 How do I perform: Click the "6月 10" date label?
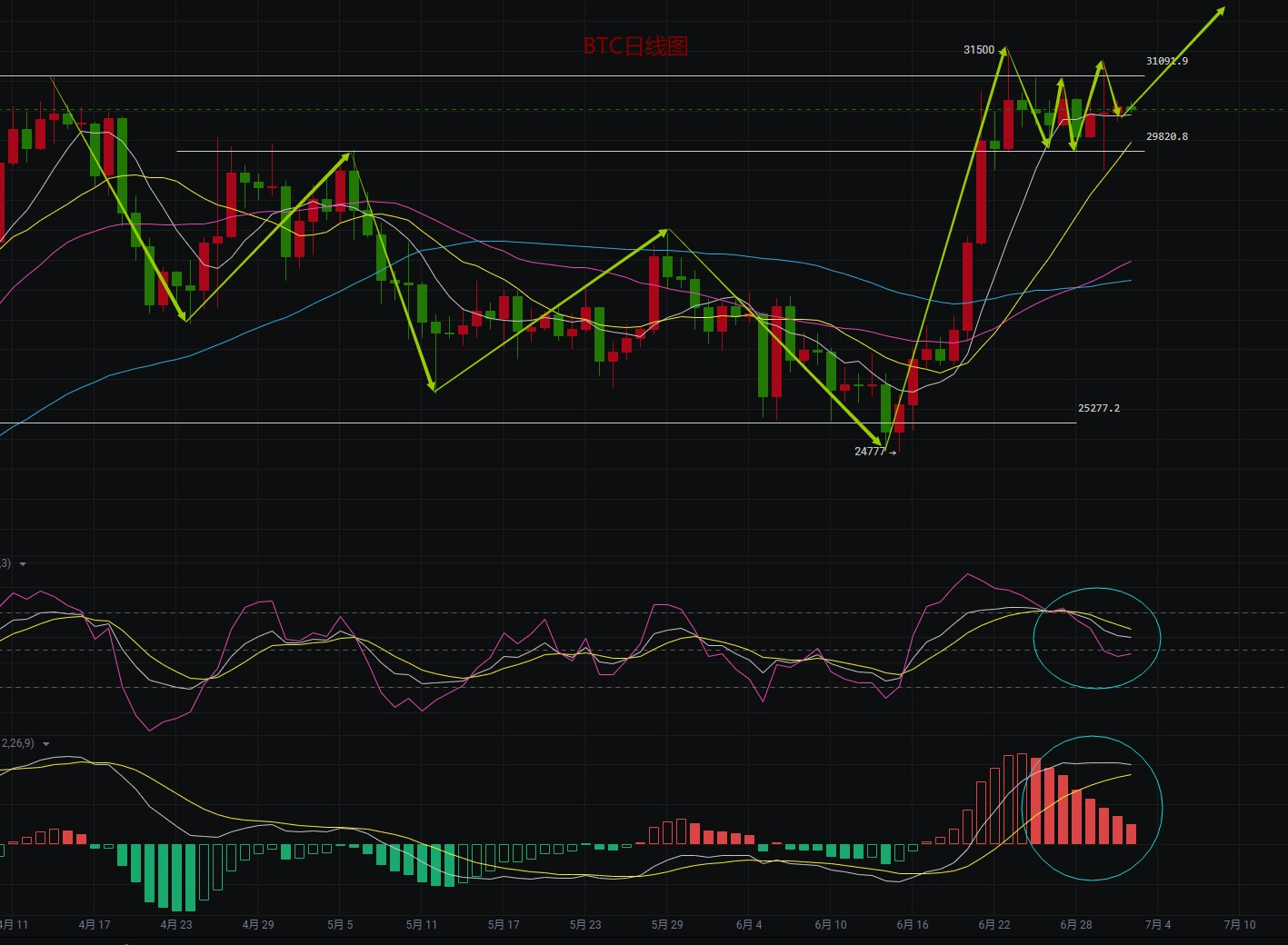click(831, 925)
